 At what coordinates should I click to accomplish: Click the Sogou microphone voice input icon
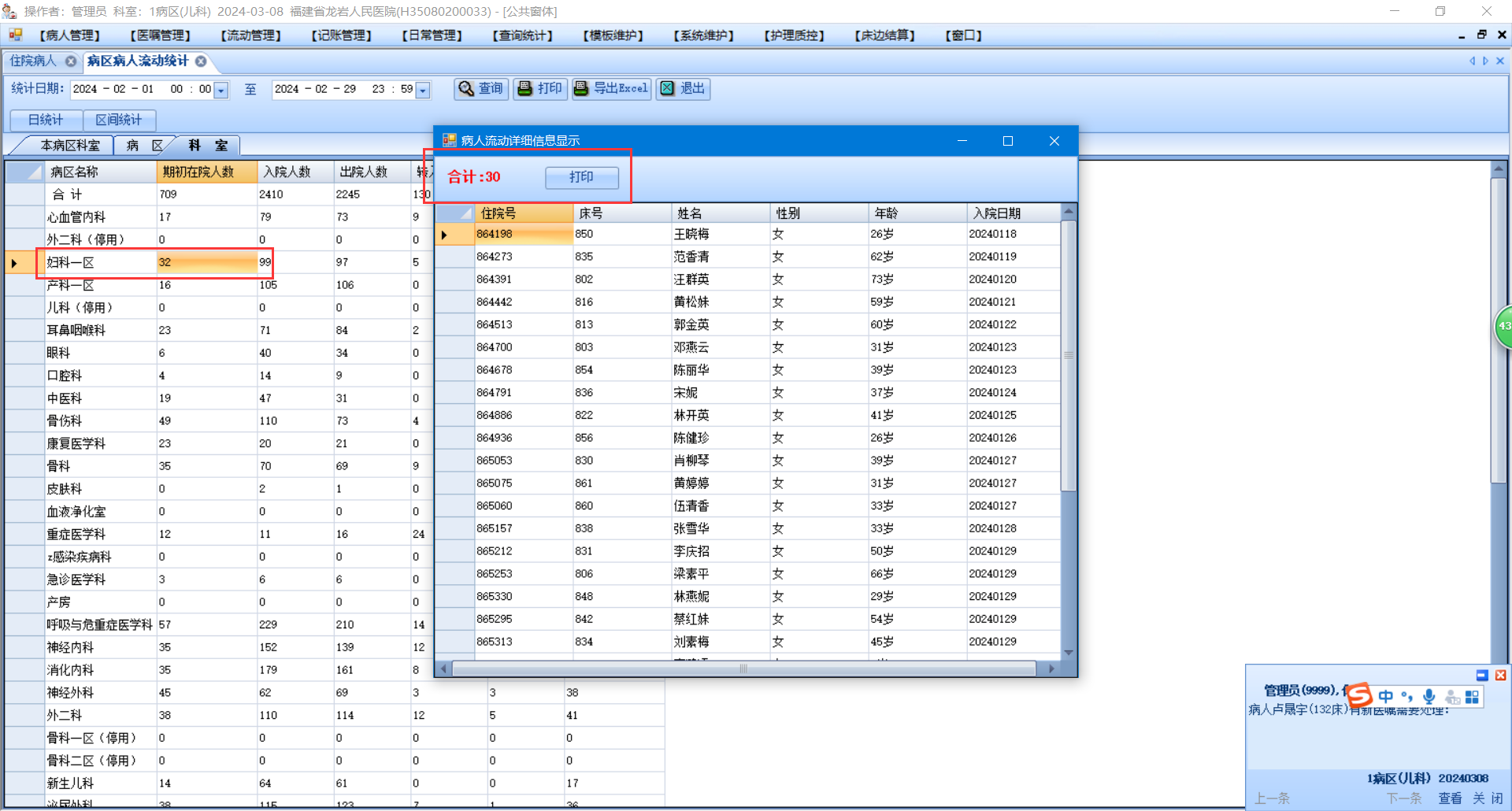point(1429,697)
